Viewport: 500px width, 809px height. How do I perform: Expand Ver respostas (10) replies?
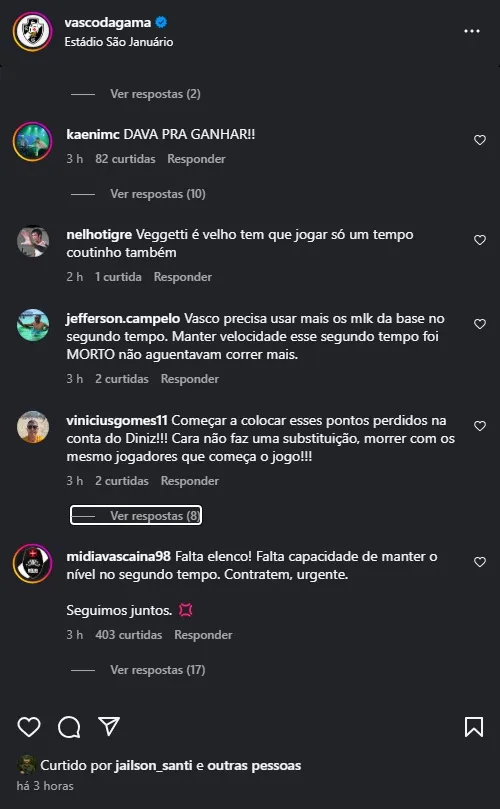(x=157, y=194)
